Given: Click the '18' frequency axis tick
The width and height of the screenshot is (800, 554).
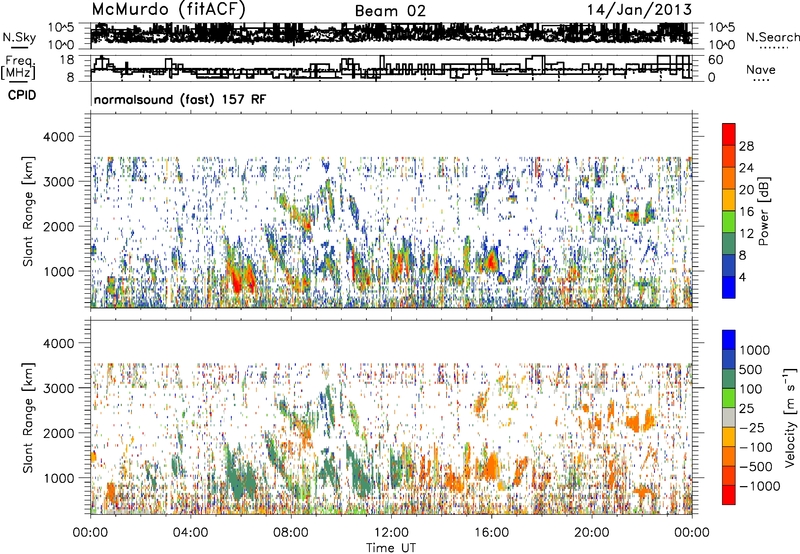Looking at the screenshot, I should coord(67,59).
